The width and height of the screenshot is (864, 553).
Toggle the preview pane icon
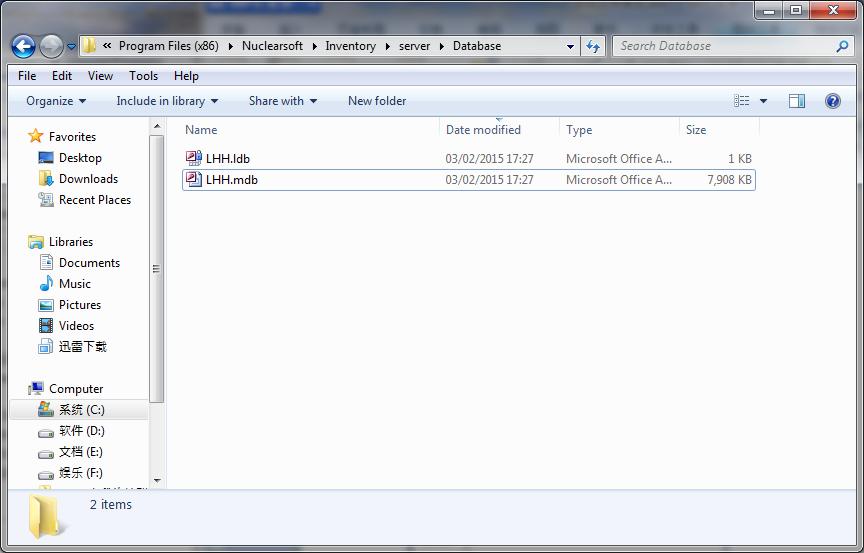point(797,101)
